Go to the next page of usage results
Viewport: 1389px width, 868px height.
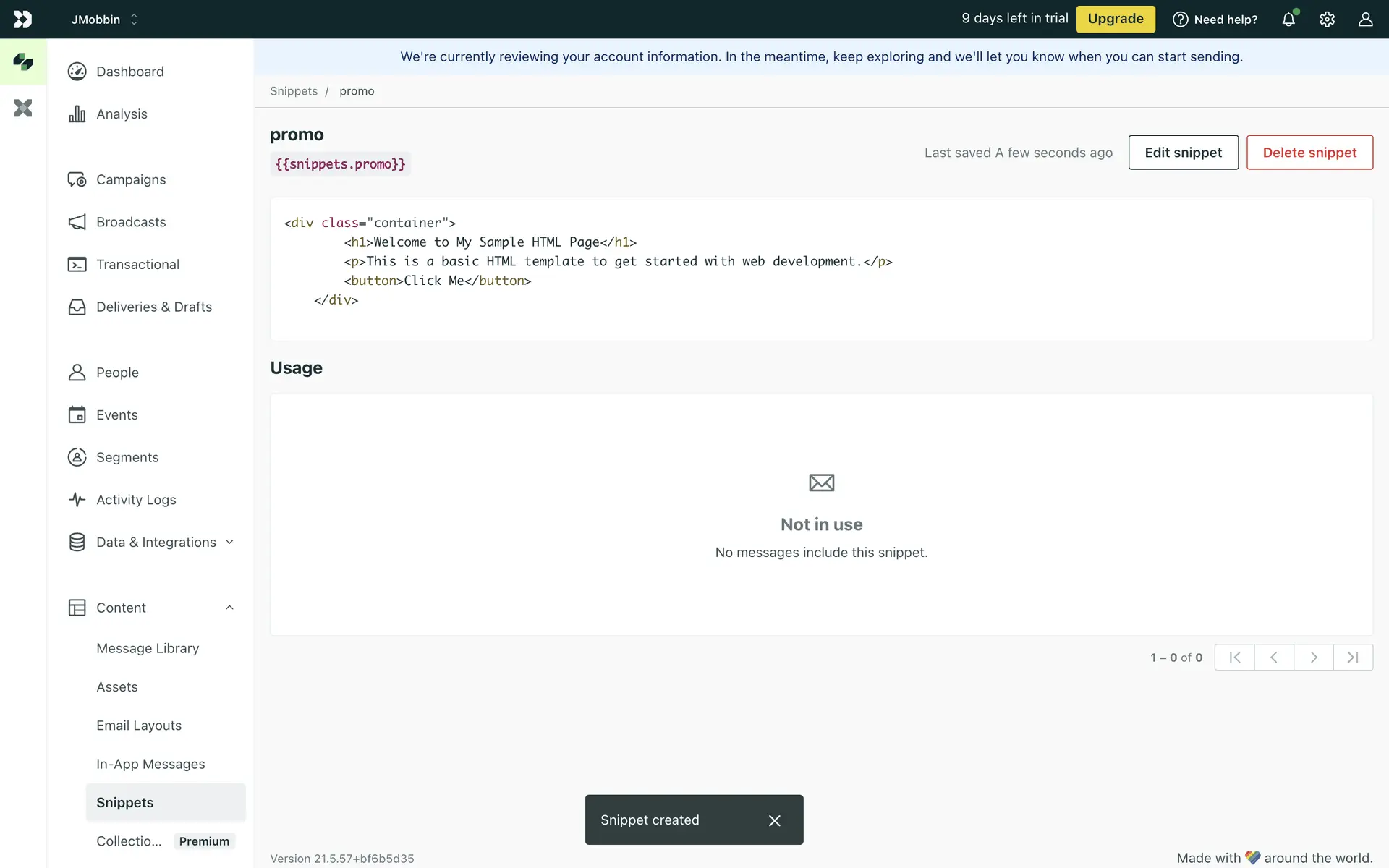pos(1313,658)
